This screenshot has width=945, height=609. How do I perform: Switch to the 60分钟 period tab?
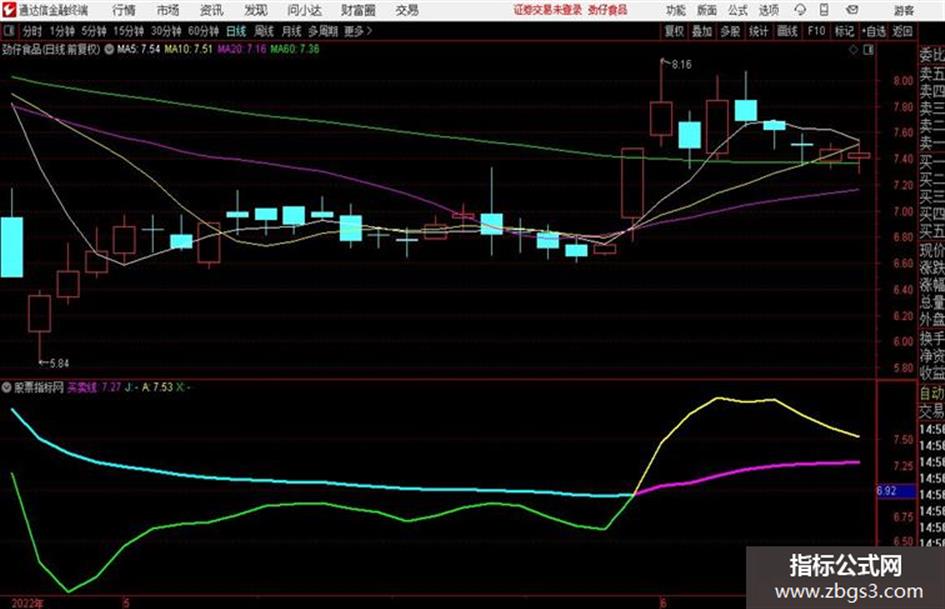(x=203, y=31)
